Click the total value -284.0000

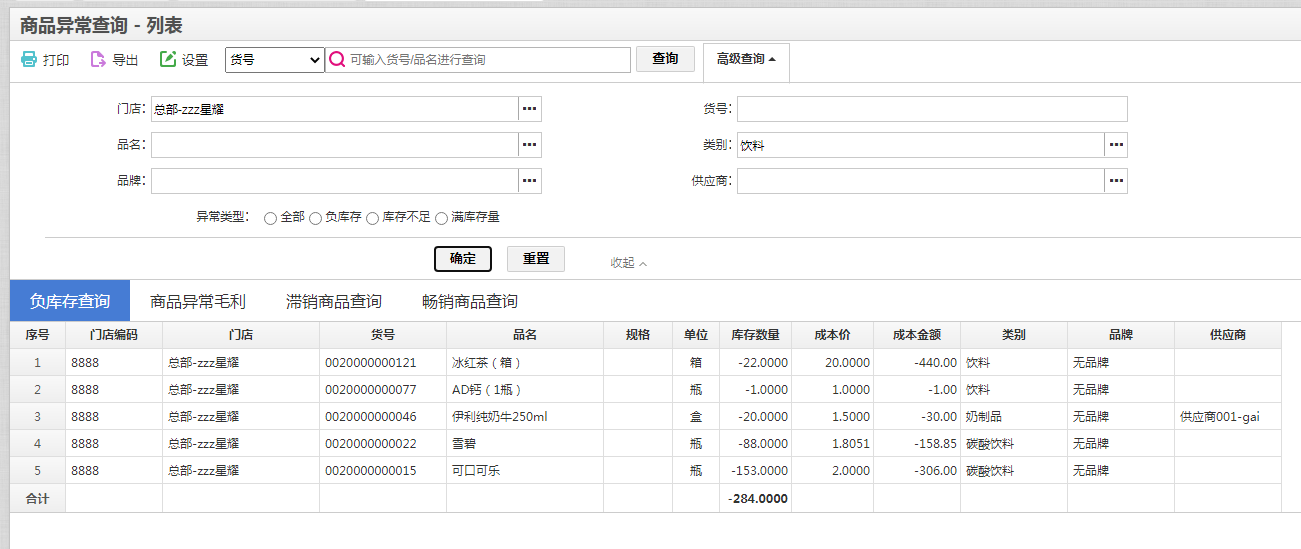coord(758,498)
